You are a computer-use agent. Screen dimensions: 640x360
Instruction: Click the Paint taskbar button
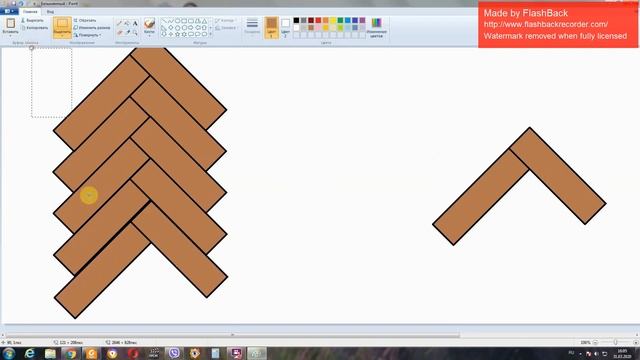click(x=257, y=353)
